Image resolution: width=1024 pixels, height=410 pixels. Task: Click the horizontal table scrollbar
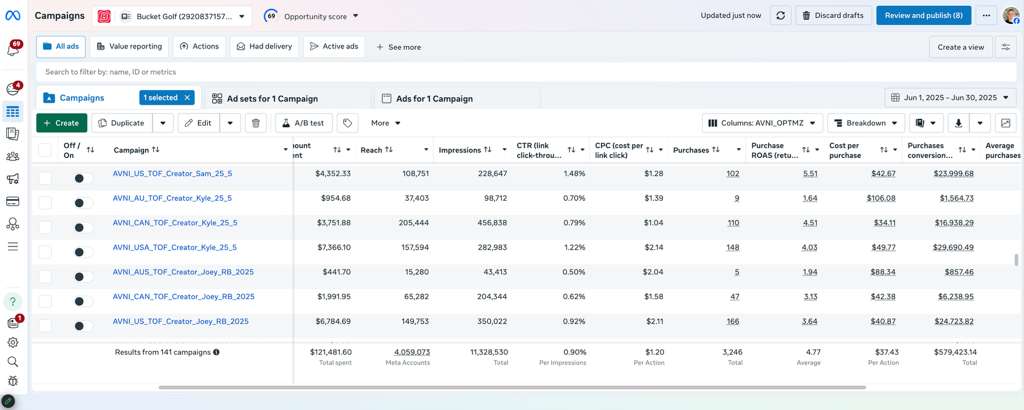pyautogui.click(x=512, y=388)
